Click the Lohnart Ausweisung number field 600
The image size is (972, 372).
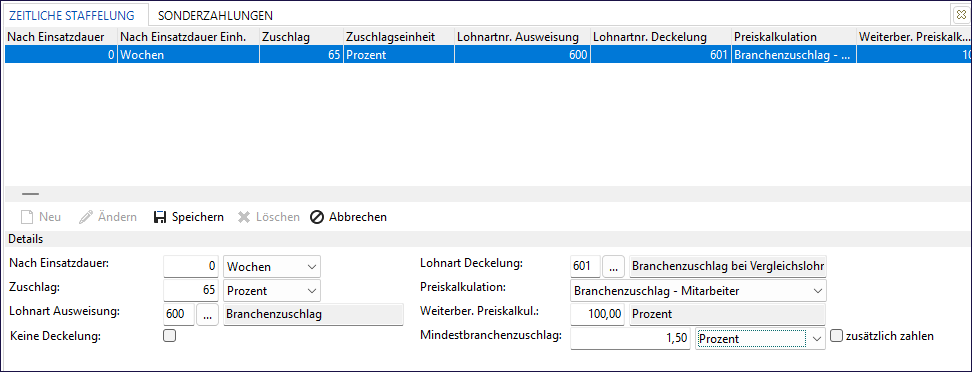179,315
